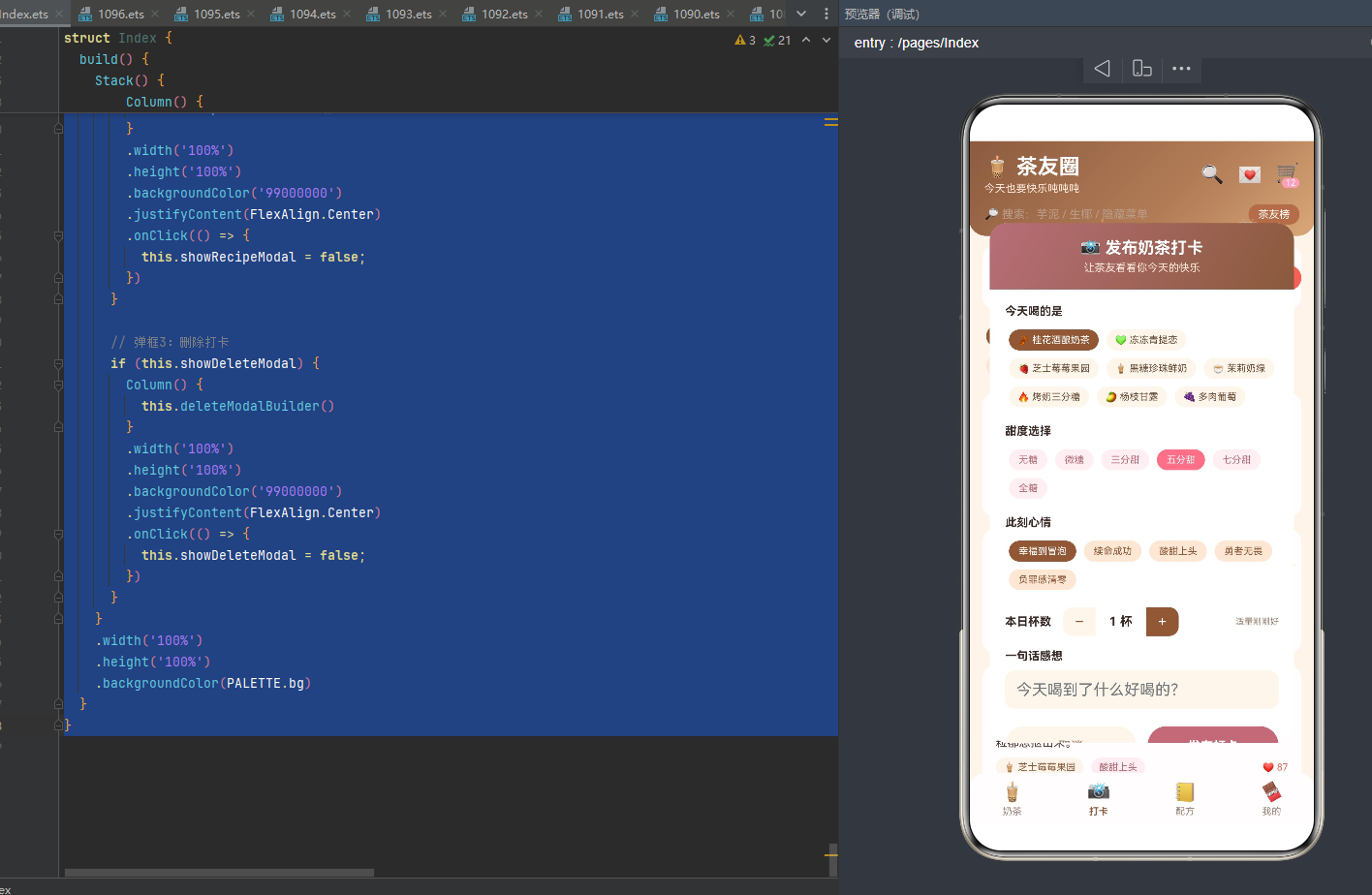Click the previewer back arrow icon
This screenshot has height=895, width=1372.
[x=1102, y=69]
